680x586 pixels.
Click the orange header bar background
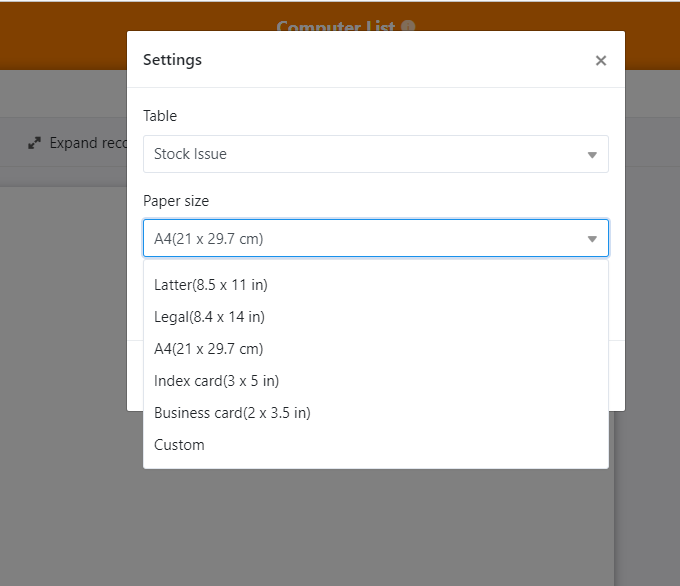pyautogui.click(x=60, y=35)
